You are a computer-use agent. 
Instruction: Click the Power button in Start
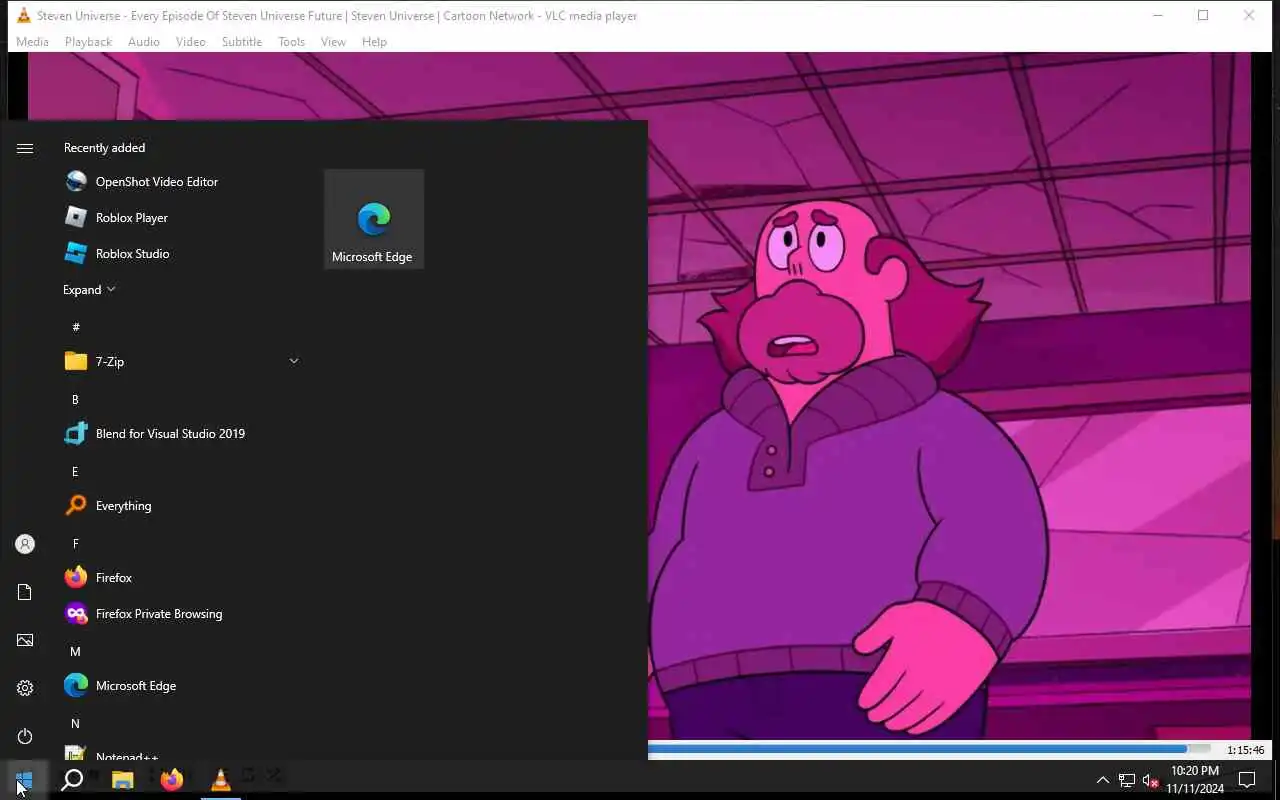pos(25,736)
